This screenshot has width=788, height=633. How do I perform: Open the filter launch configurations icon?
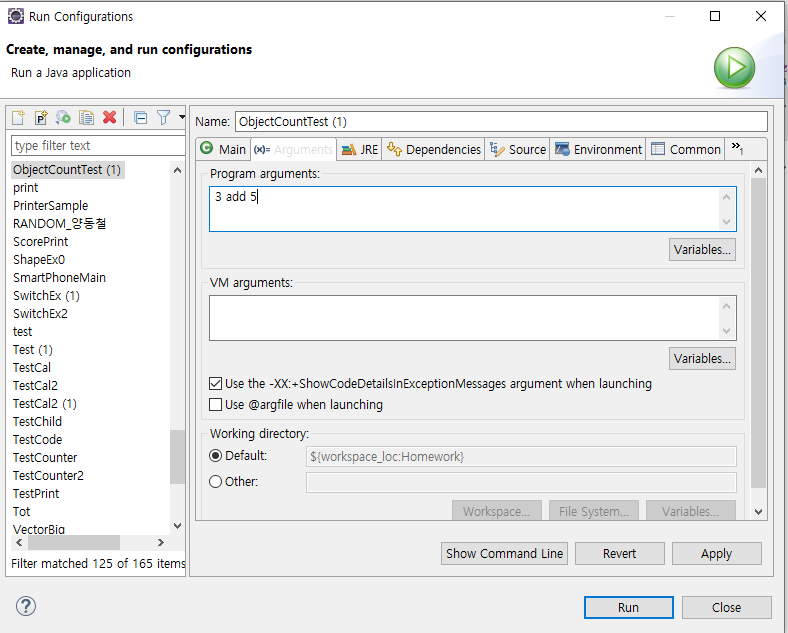coord(163,118)
